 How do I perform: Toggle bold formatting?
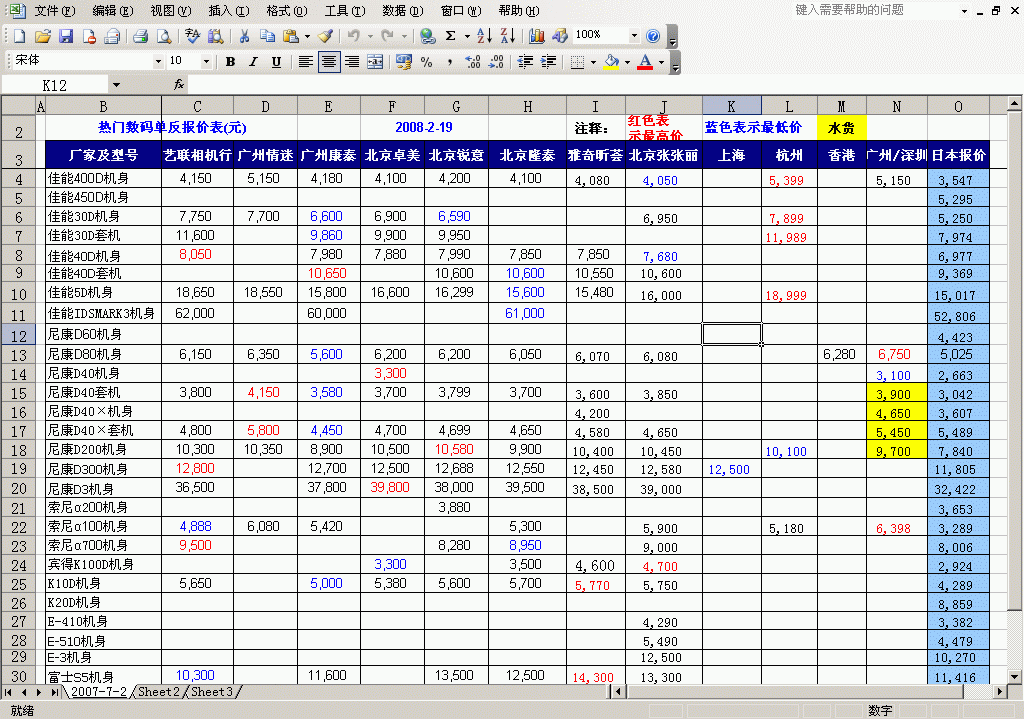(x=230, y=62)
